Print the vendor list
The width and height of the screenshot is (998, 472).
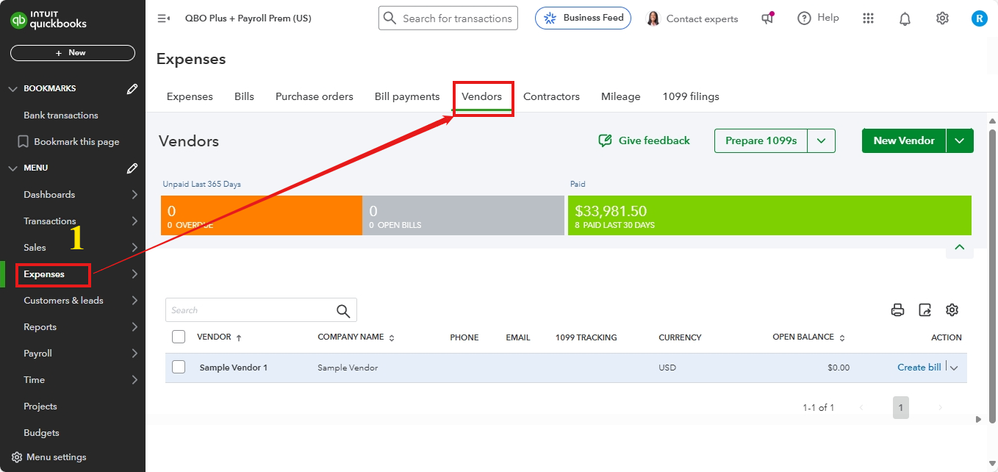[x=898, y=310]
